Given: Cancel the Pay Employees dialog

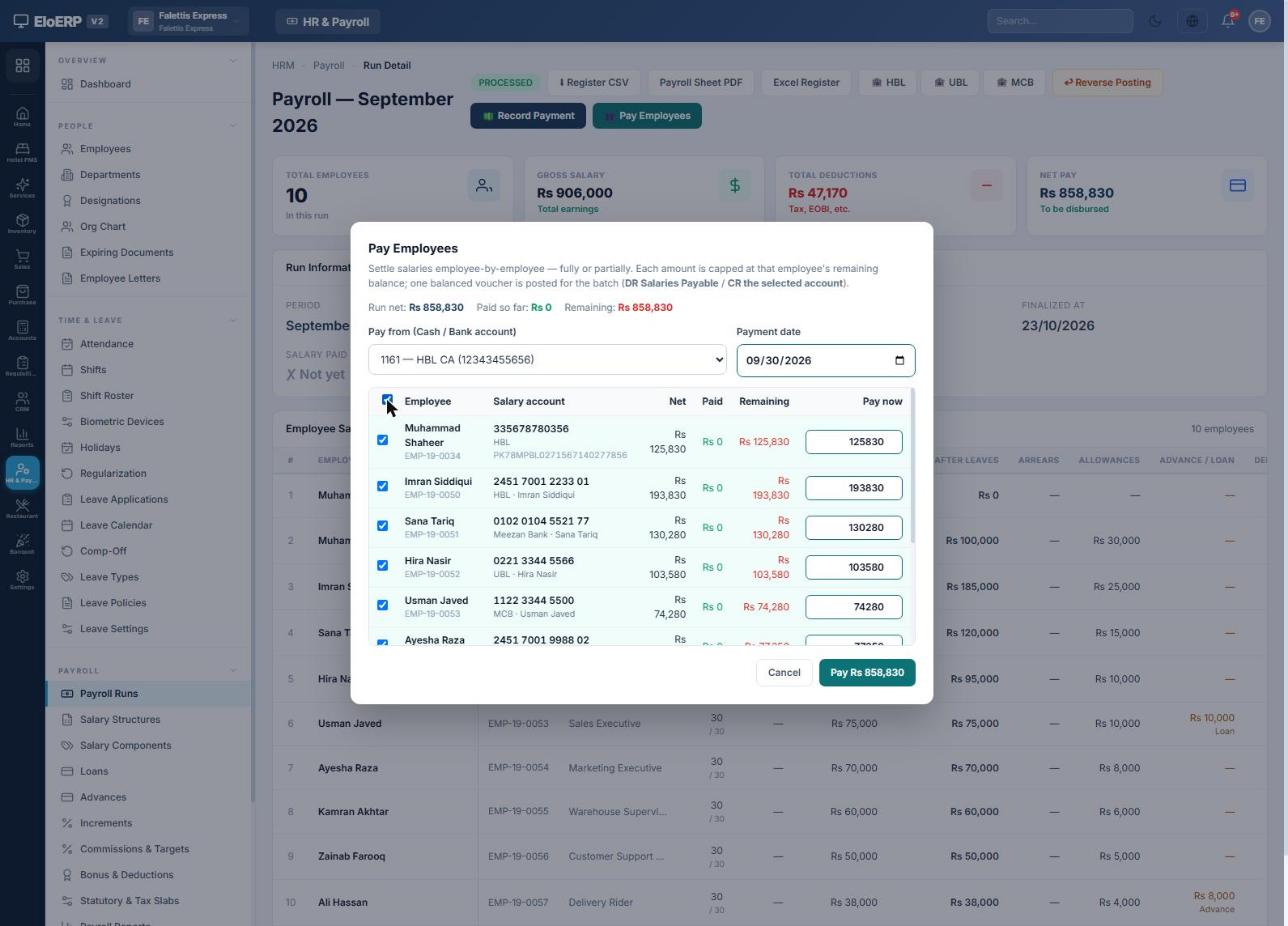Looking at the screenshot, I should [784, 673].
